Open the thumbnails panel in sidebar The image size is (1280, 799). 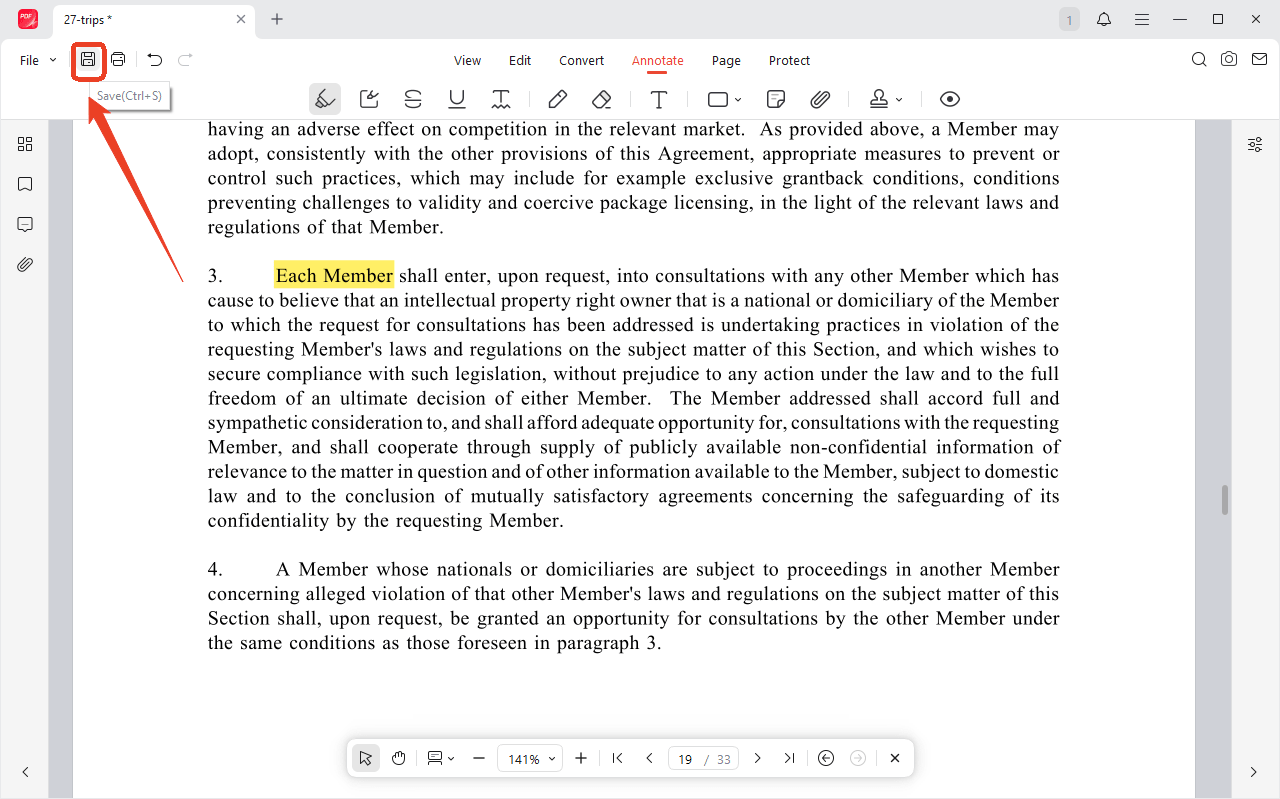25,144
